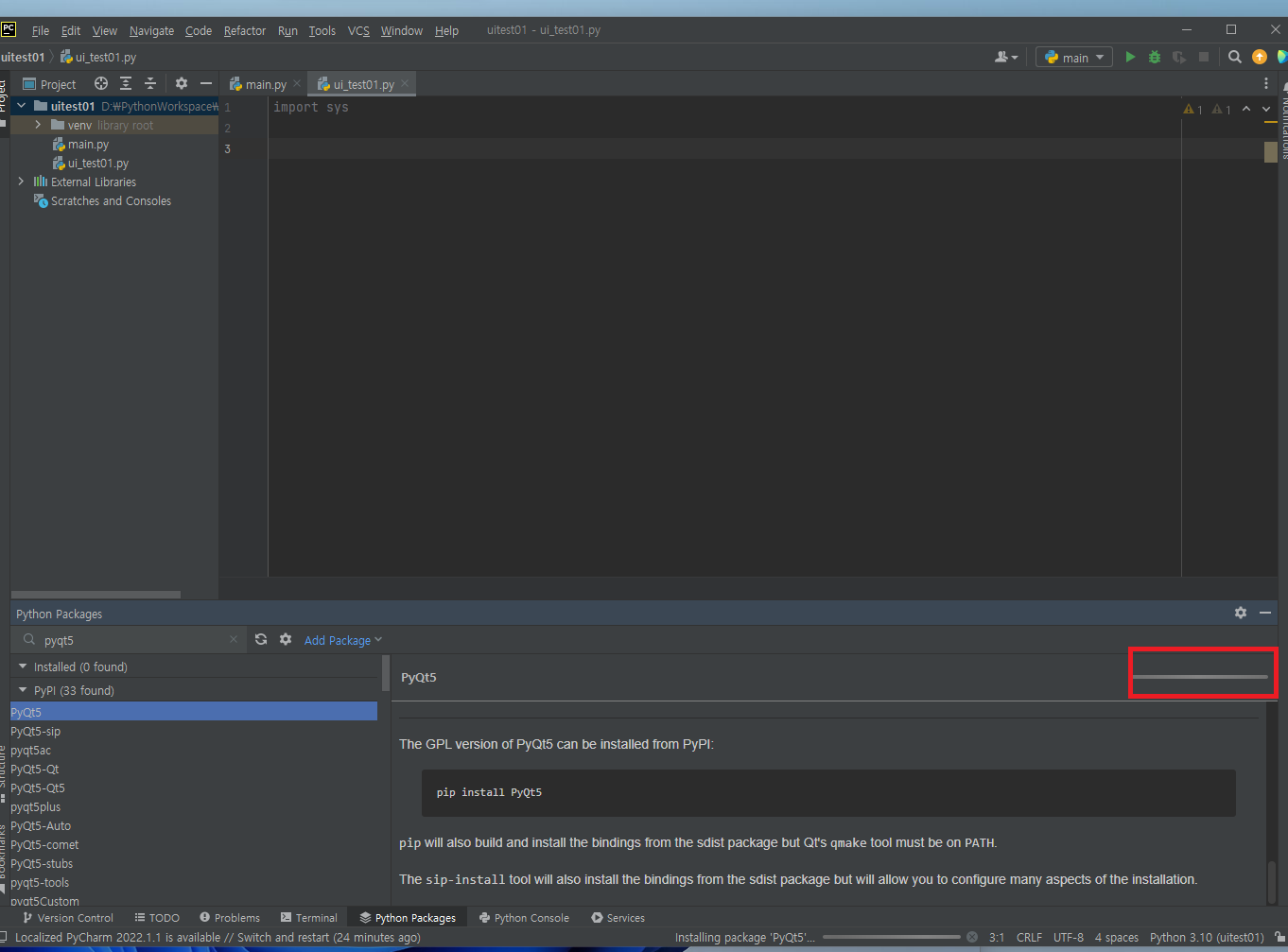Image resolution: width=1288 pixels, height=952 pixels.
Task: Collapse the PyPI results group
Action: click(x=23, y=690)
